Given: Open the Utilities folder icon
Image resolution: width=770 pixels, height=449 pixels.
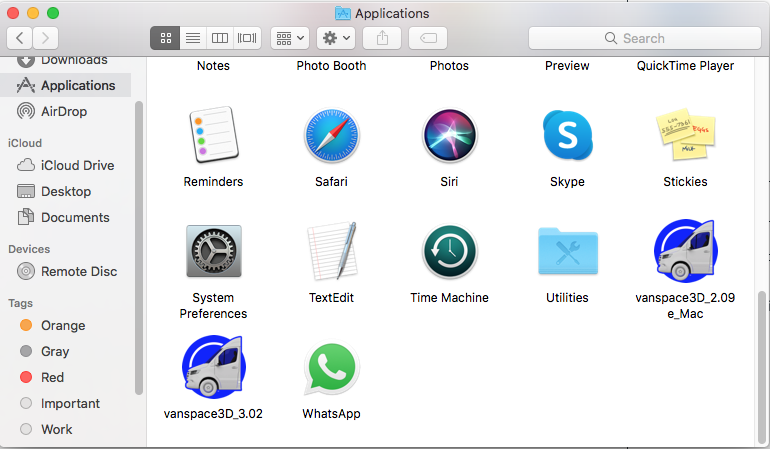Looking at the screenshot, I should [568, 251].
